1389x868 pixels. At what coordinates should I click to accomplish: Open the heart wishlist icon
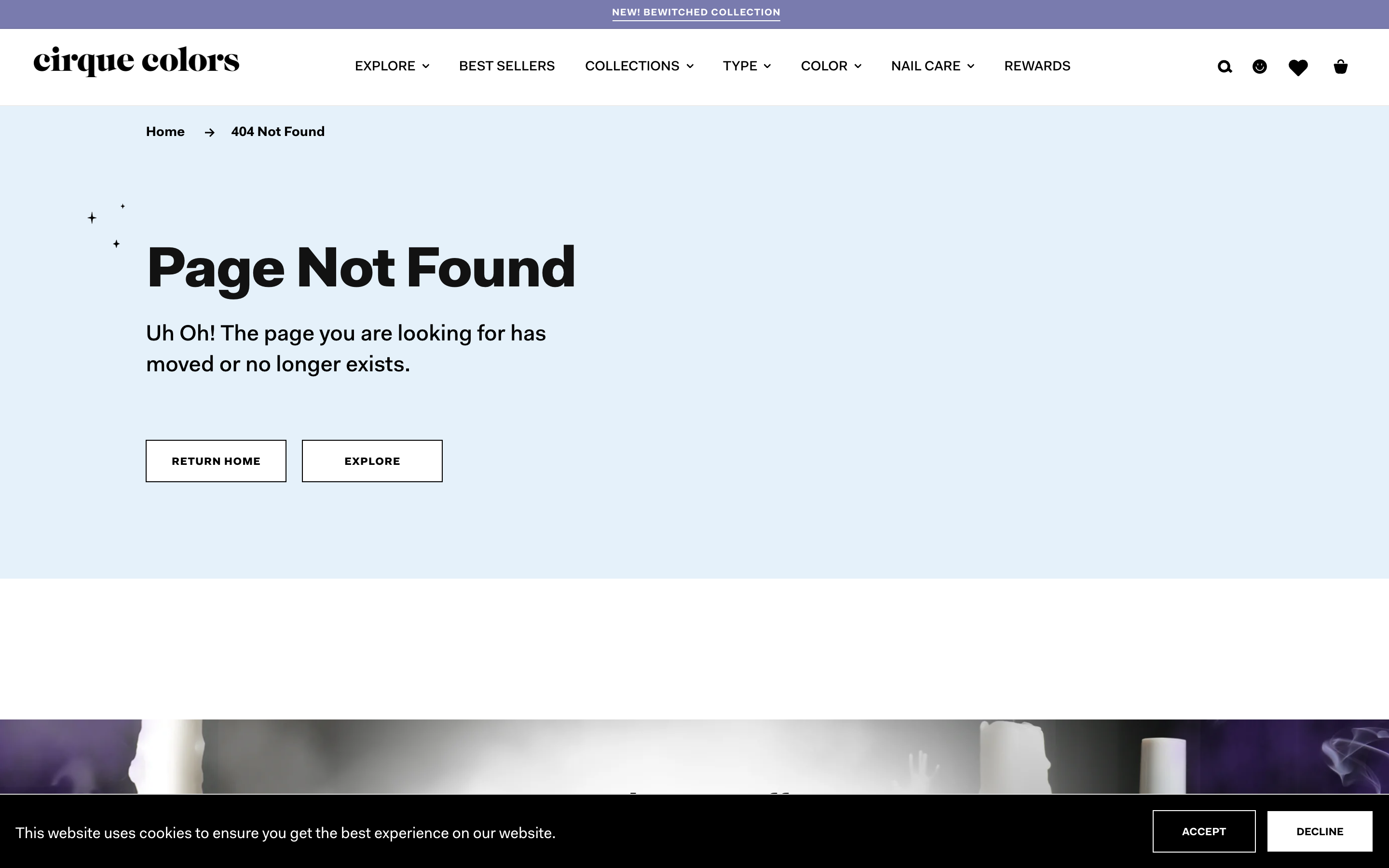click(x=1298, y=67)
